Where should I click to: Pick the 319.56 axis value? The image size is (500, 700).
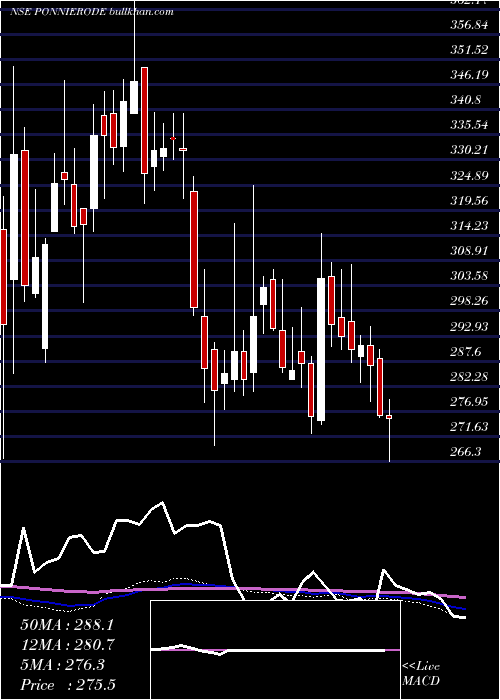click(468, 201)
